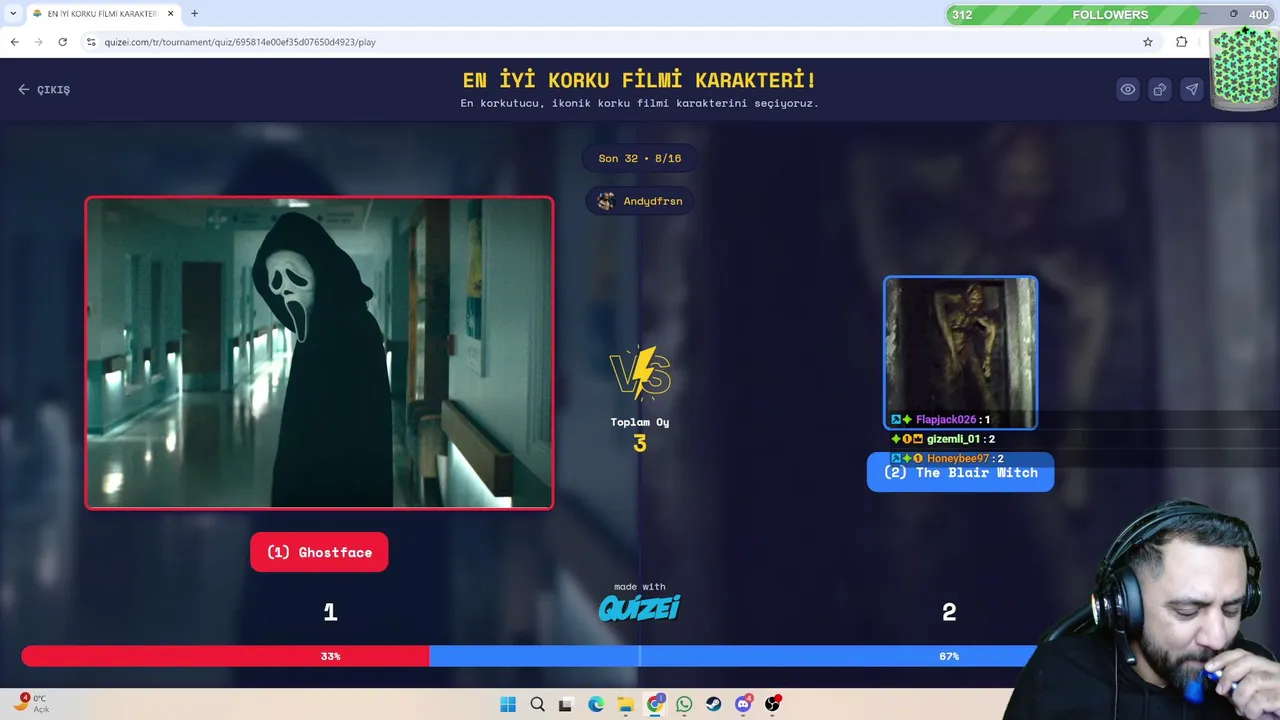Open Discord from the taskbar
The height and width of the screenshot is (720, 1280).
(743, 704)
